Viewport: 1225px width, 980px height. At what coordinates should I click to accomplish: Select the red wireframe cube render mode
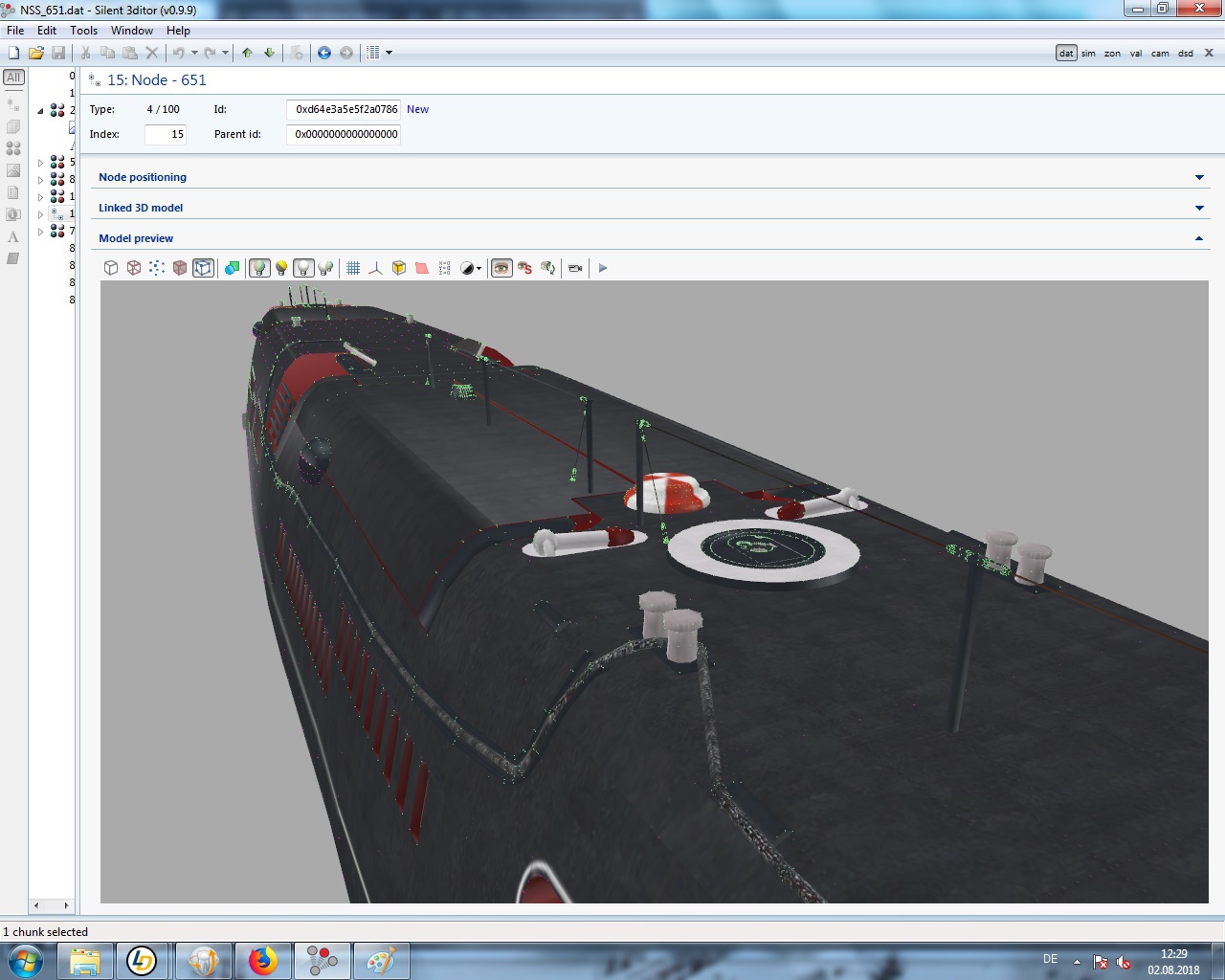point(134,268)
